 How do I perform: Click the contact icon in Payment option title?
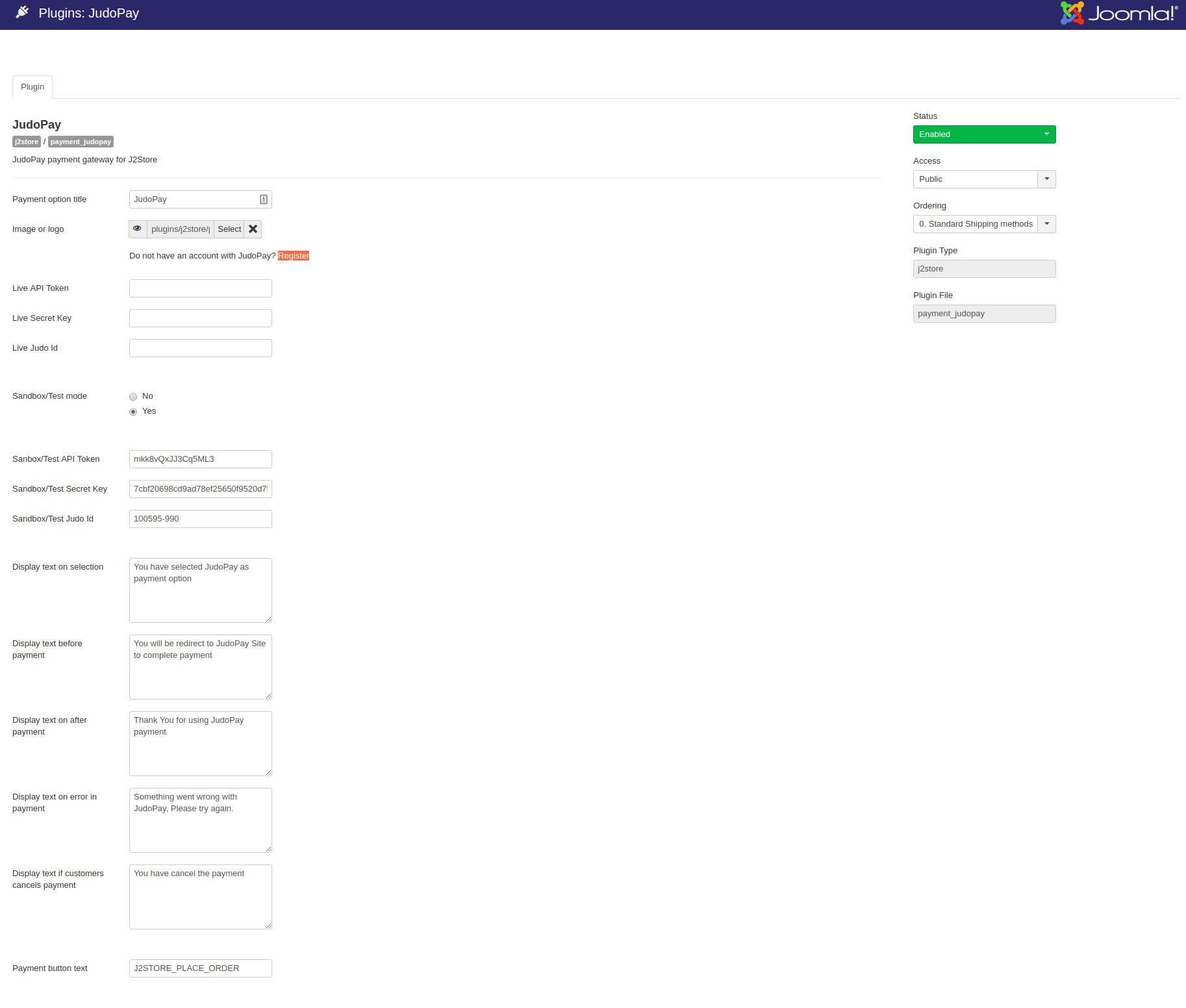pos(264,199)
